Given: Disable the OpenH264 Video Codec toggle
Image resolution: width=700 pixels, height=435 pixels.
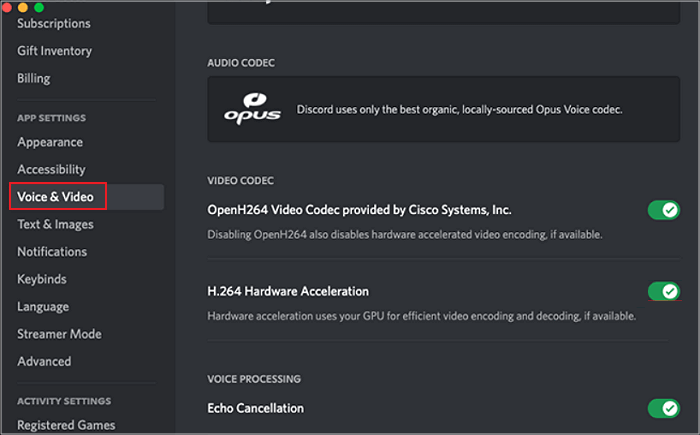Looking at the screenshot, I should (x=663, y=210).
